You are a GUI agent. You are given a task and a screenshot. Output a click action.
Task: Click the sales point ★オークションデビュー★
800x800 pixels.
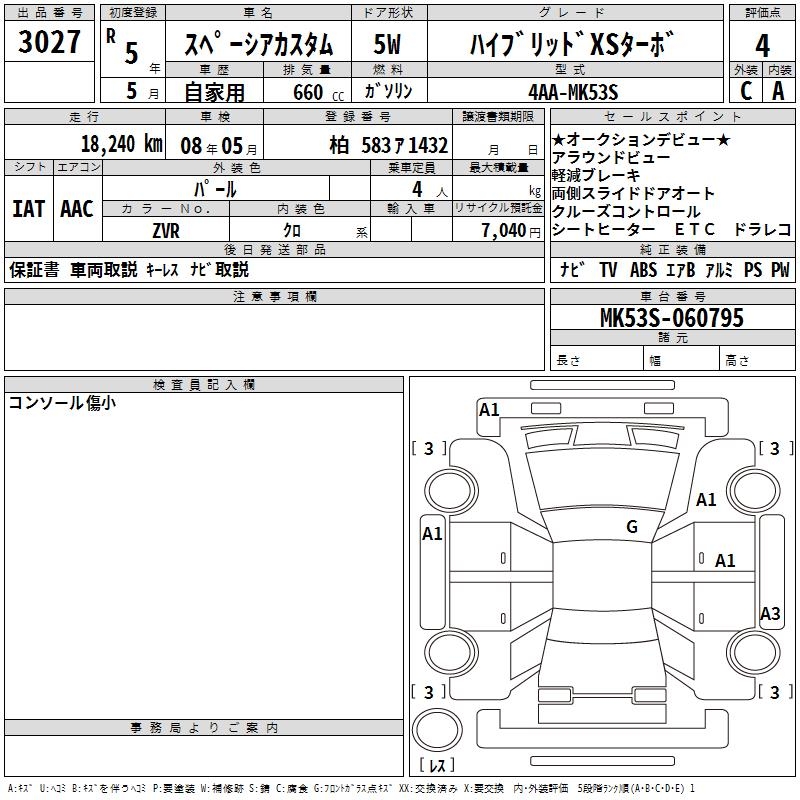point(641,139)
